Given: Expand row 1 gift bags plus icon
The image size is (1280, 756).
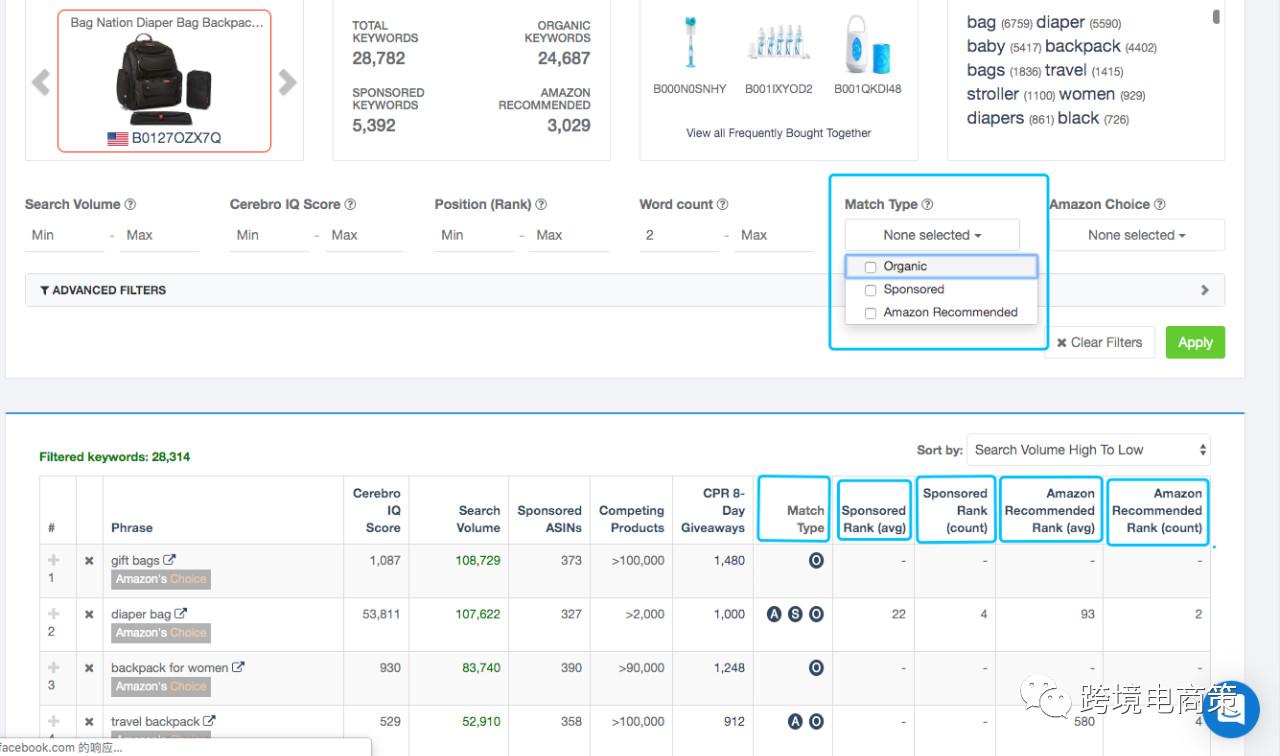Looking at the screenshot, I should point(53,561).
